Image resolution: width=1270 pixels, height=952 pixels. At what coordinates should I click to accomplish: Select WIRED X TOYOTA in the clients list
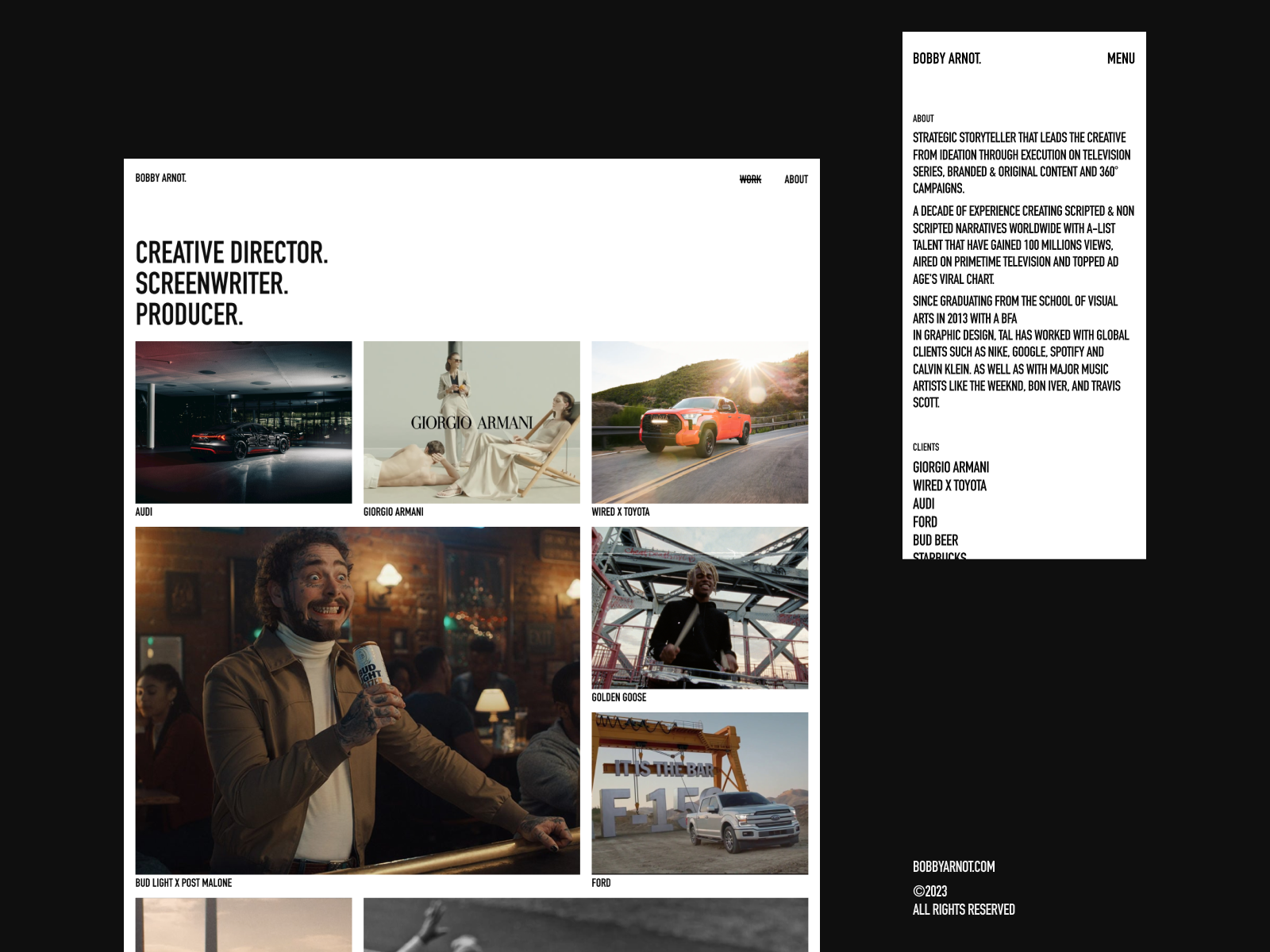coord(949,486)
